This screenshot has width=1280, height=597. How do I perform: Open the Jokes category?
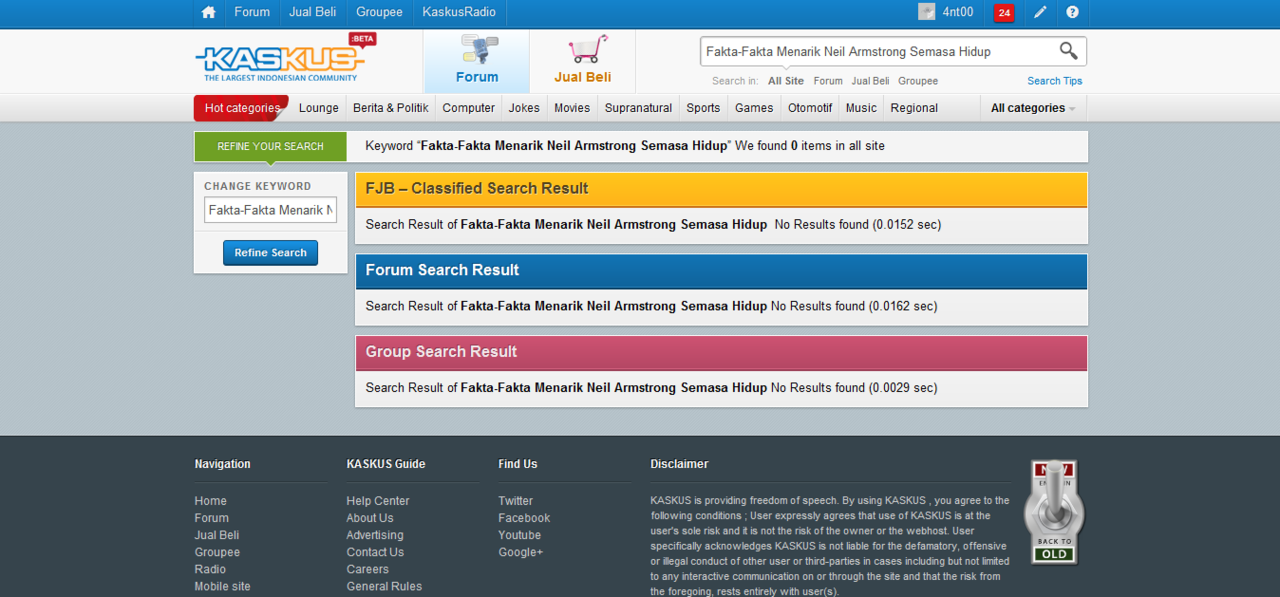click(524, 108)
